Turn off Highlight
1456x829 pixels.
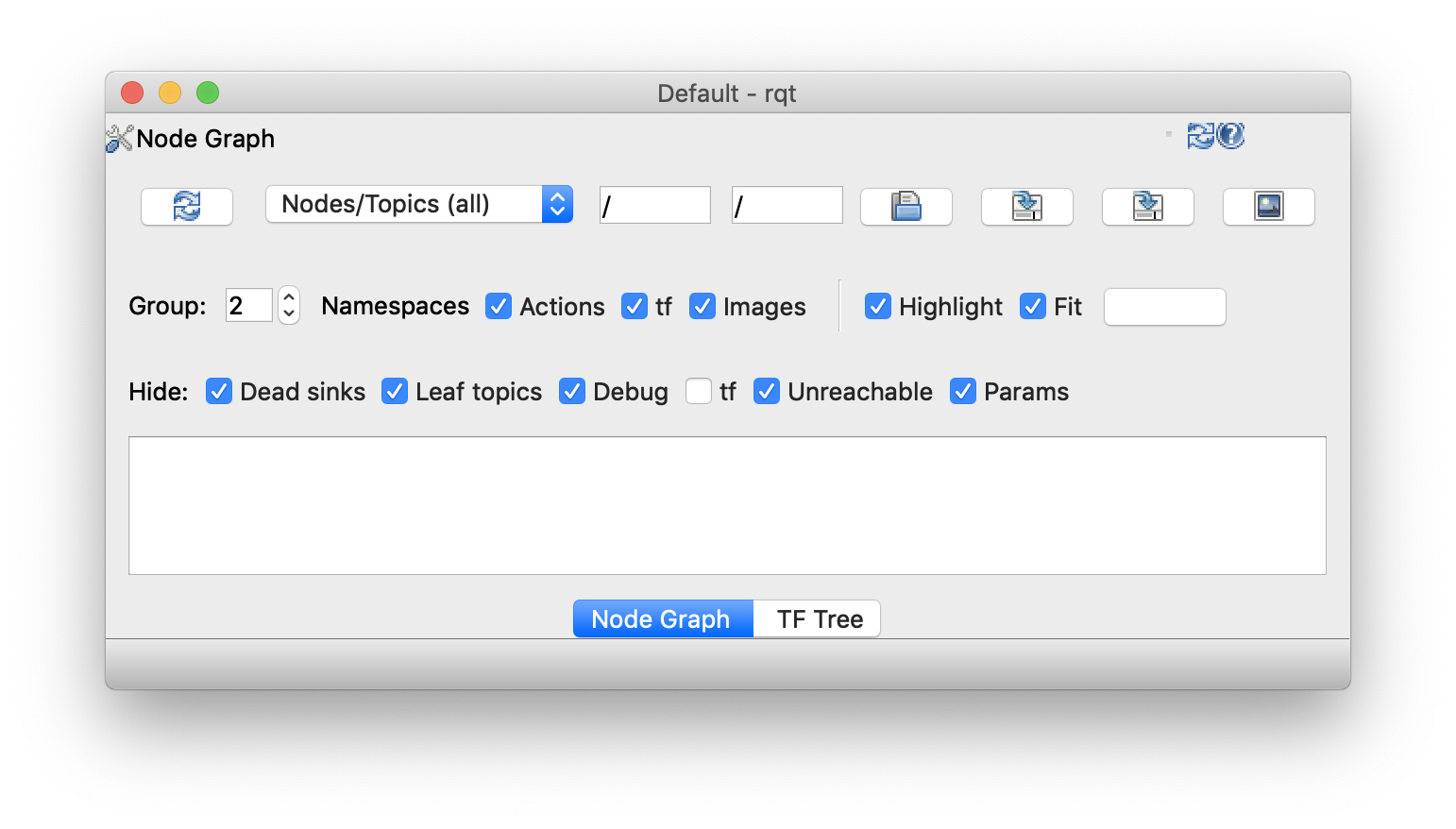pyautogui.click(x=878, y=306)
